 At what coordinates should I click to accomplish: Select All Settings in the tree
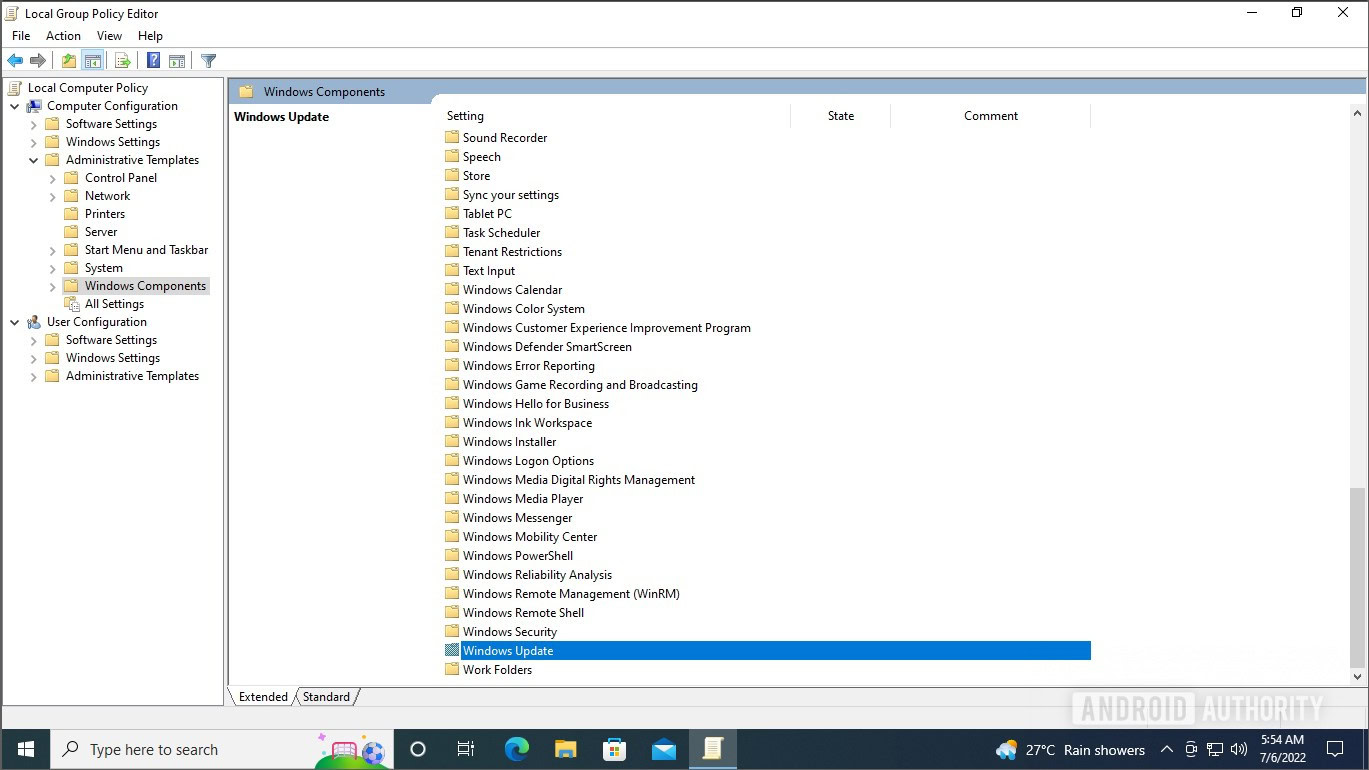114,304
